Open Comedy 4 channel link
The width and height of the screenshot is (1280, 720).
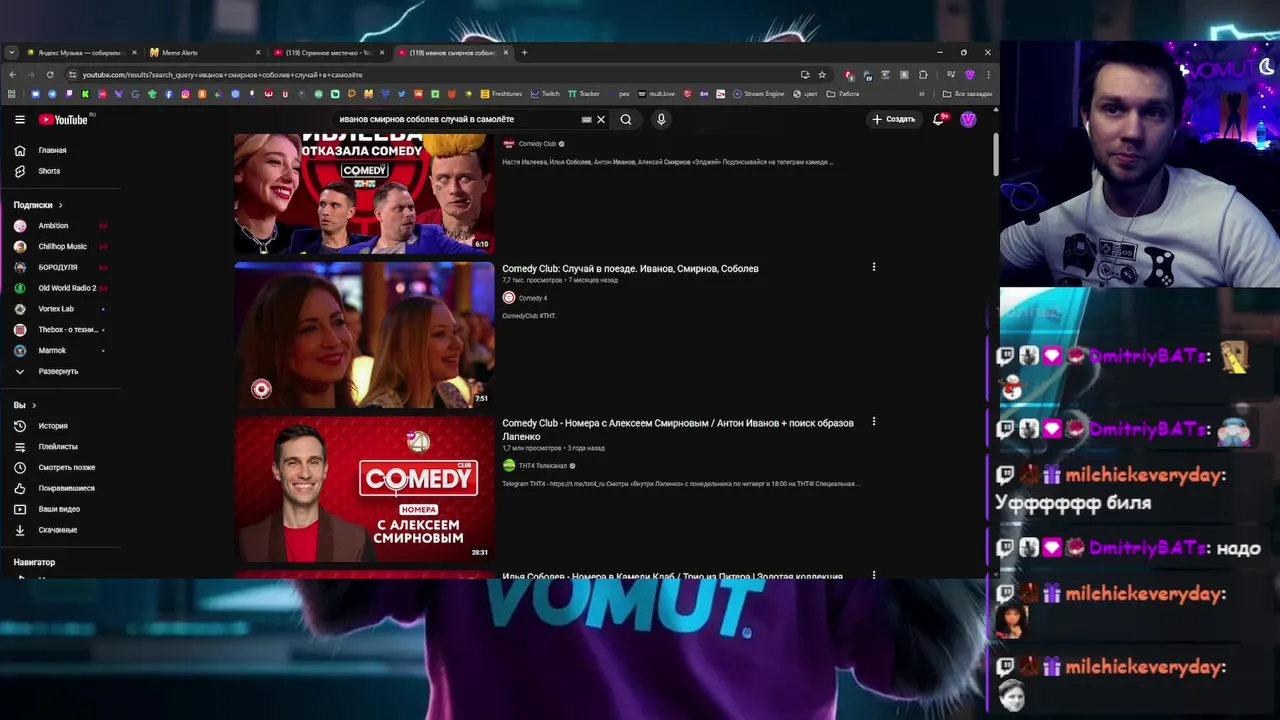click(x=532, y=298)
